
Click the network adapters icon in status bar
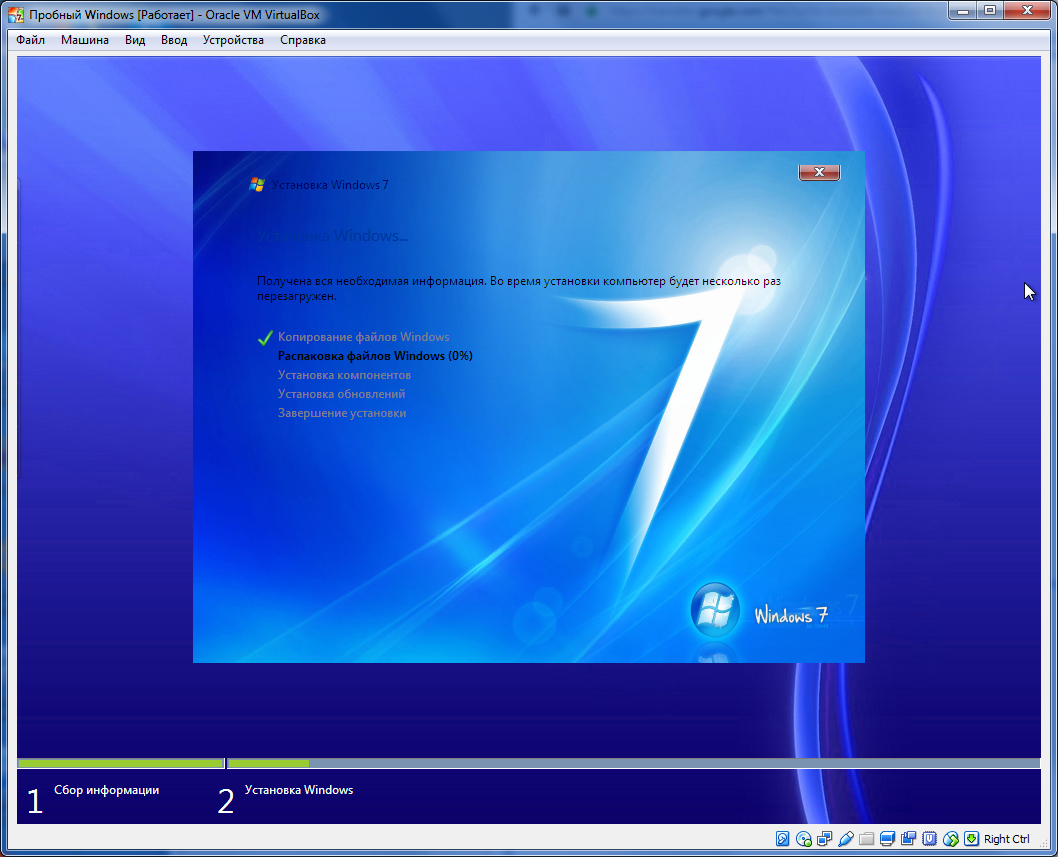pos(822,838)
